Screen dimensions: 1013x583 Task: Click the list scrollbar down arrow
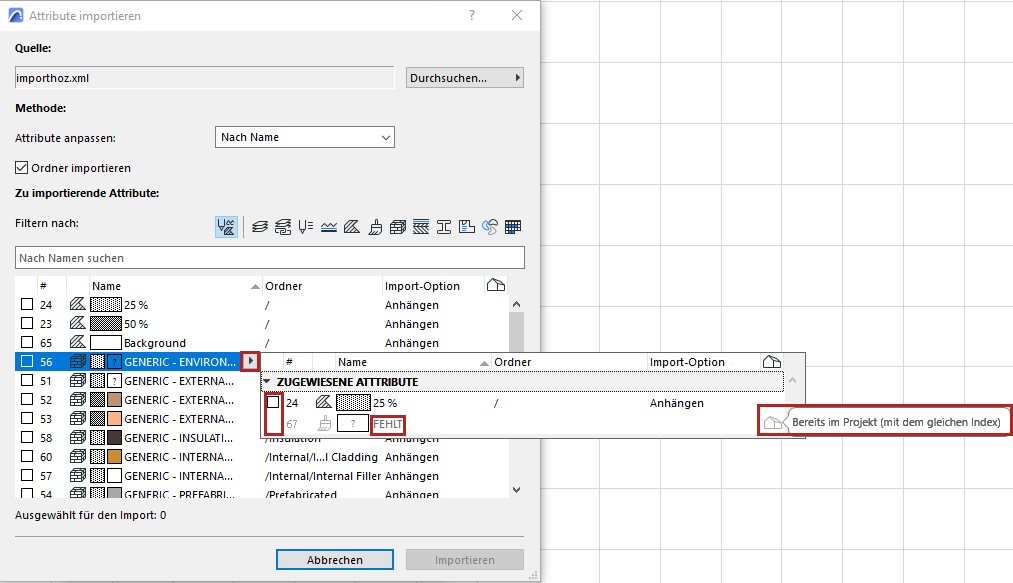[516, 490]
